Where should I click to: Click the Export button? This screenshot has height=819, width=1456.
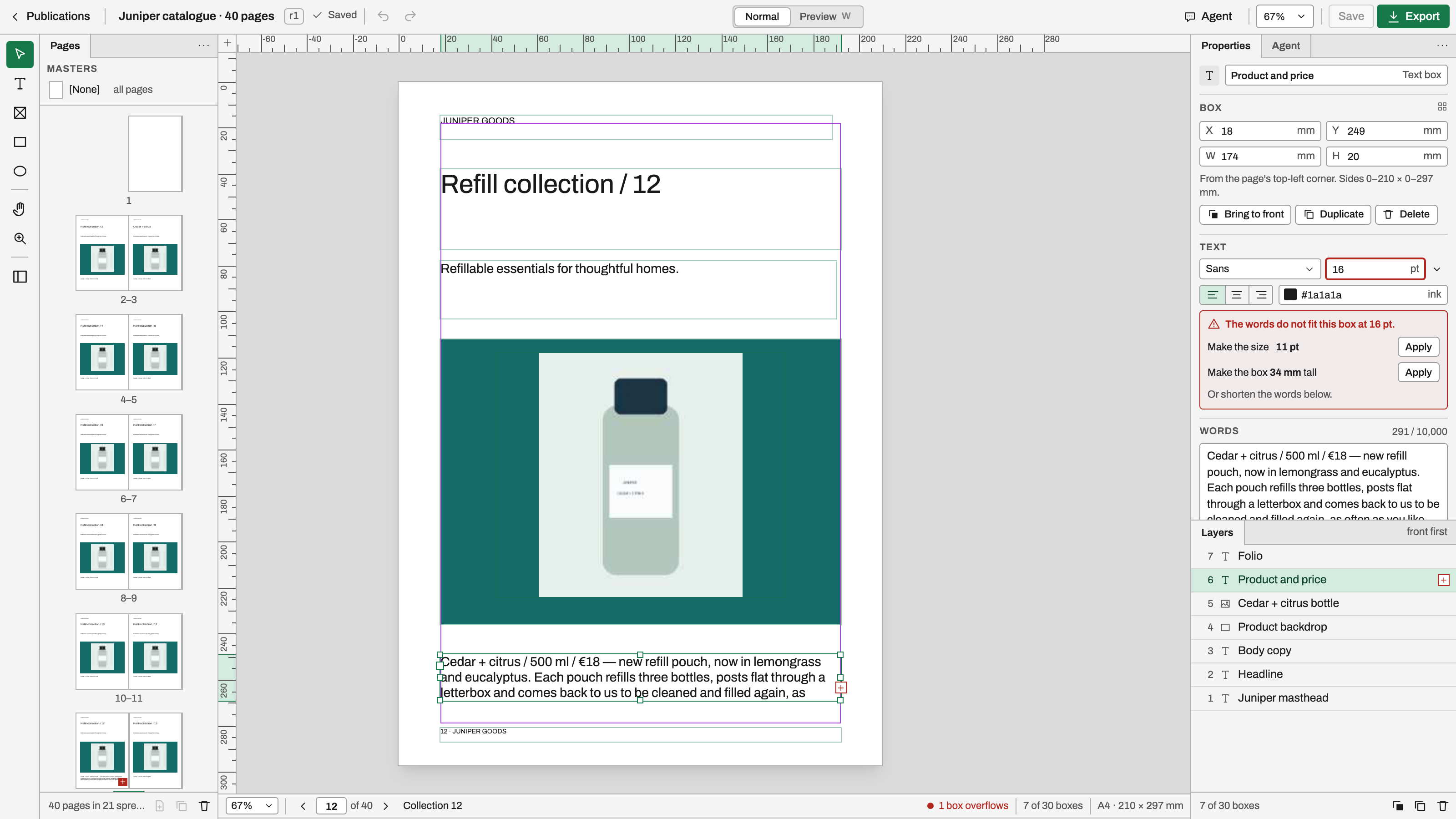(x=1412, y=16)
